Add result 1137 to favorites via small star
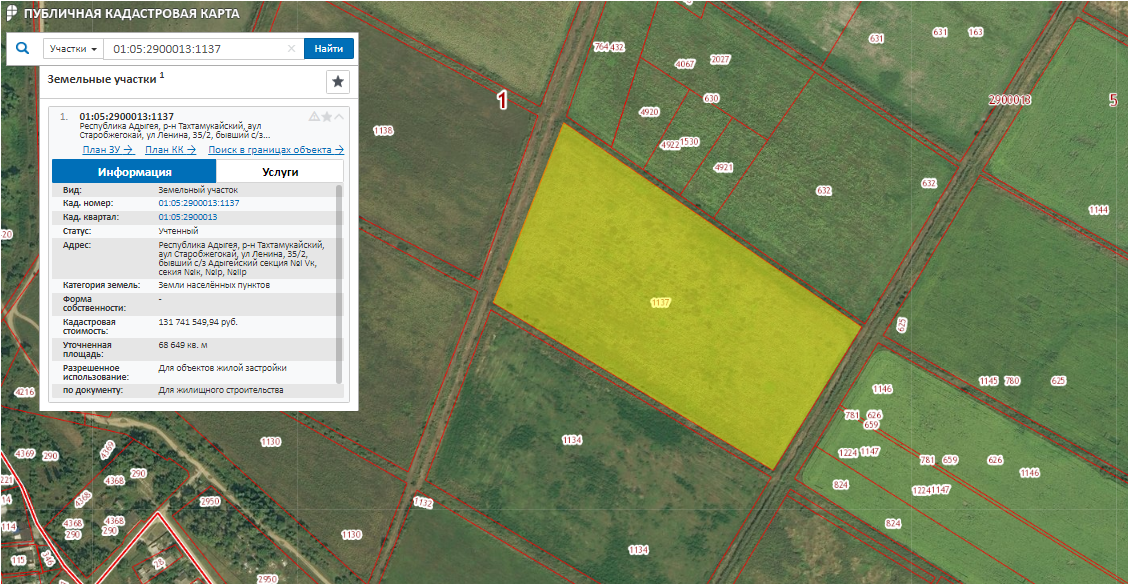Screen dimensions: 1129x585 (x=327, y=117)
